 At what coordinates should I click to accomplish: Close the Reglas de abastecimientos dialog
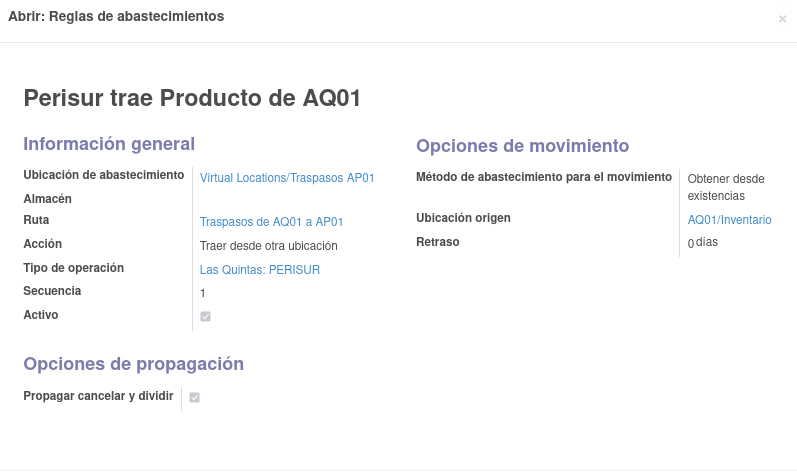tap(782, 19)
